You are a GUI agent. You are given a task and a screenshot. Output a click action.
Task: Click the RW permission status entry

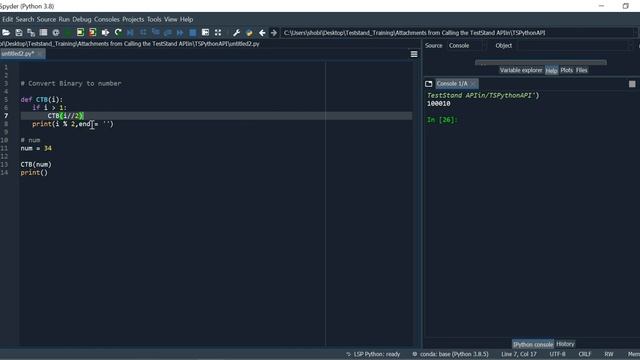coord(609,354)
